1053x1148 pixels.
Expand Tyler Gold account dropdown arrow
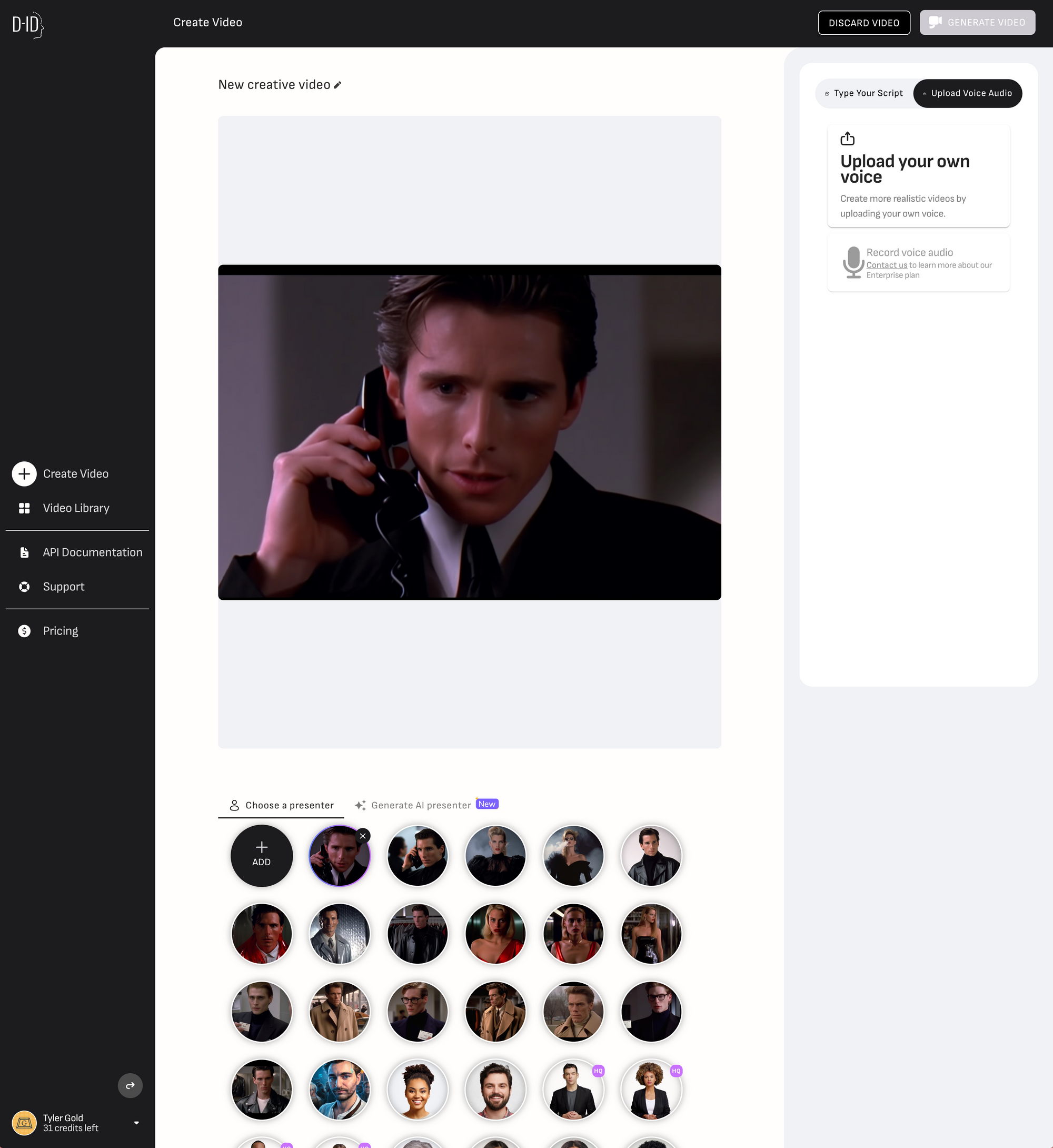136,1123
